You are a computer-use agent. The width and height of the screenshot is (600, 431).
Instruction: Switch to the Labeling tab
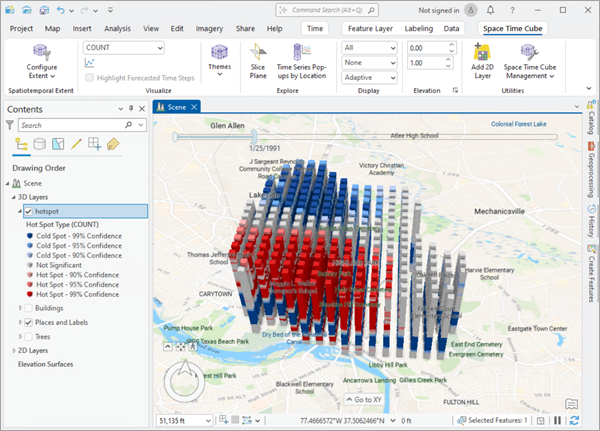click(416, 29)
